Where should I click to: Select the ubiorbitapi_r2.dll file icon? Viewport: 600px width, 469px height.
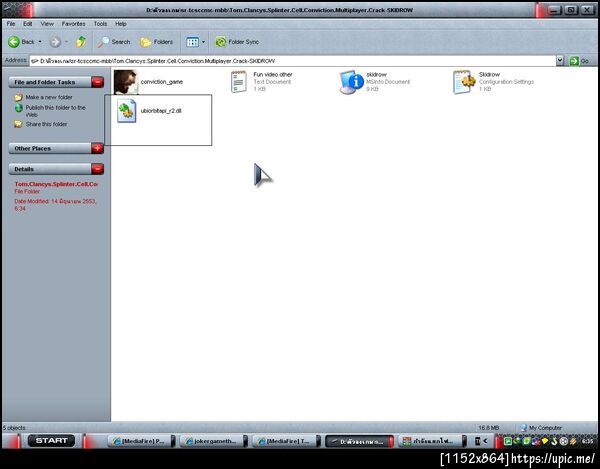point(126,111)
